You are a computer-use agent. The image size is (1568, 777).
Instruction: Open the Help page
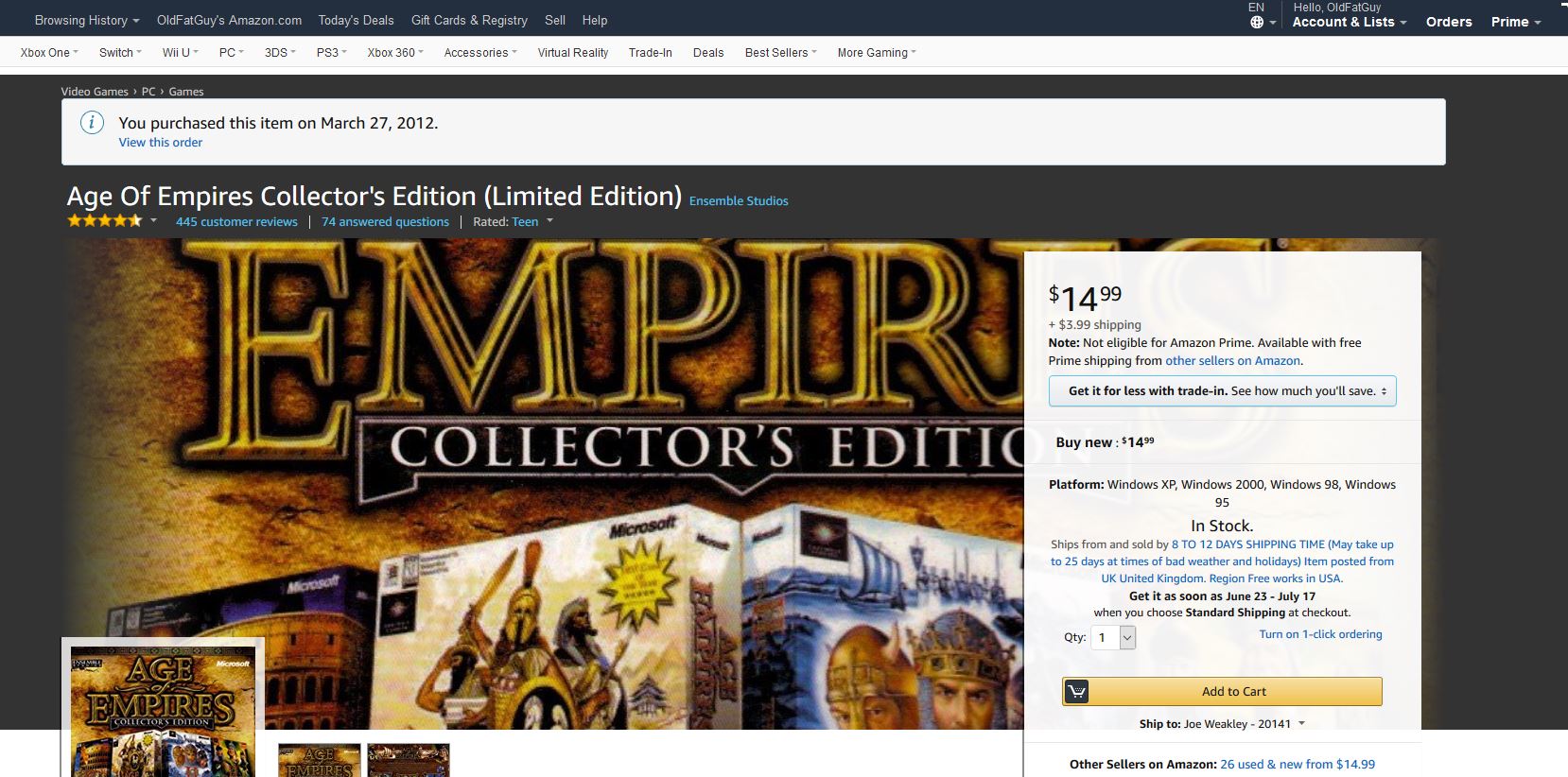(595, 20)
